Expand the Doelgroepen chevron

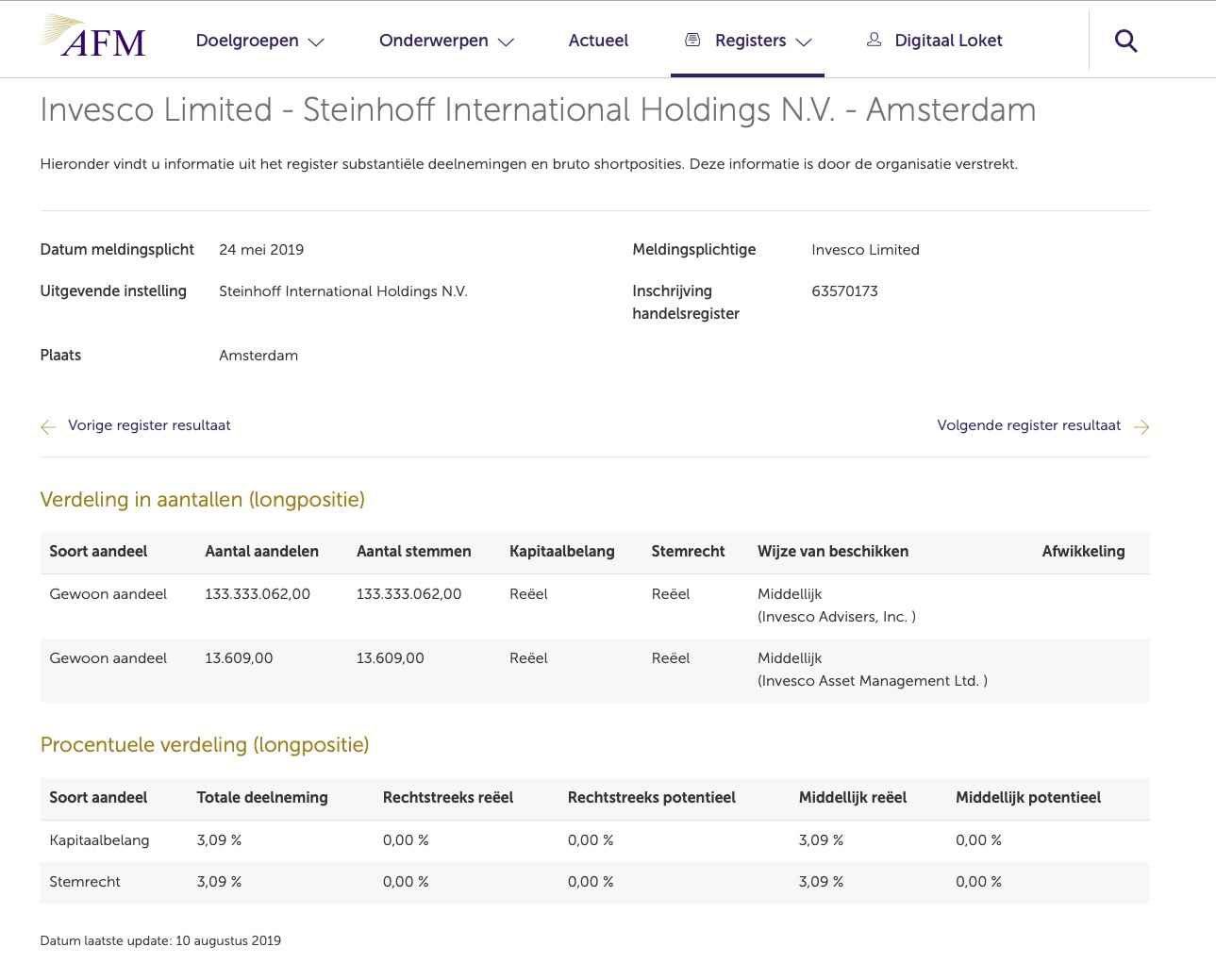pos(317,42)
